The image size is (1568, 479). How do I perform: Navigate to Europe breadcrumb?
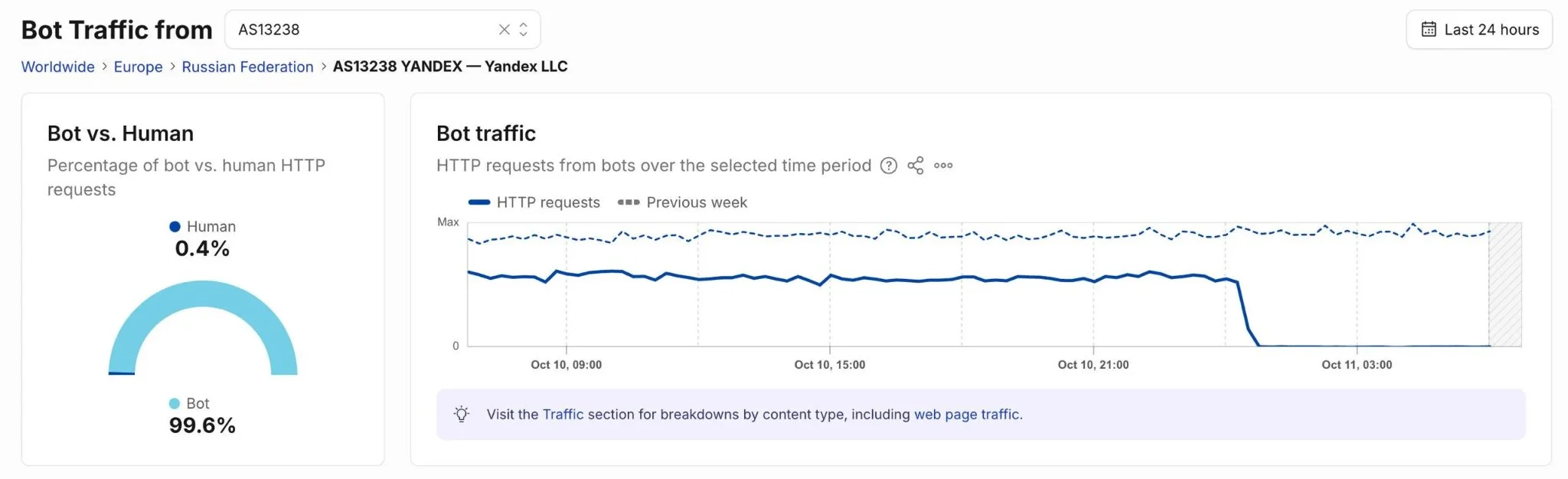tap(138, 67)
